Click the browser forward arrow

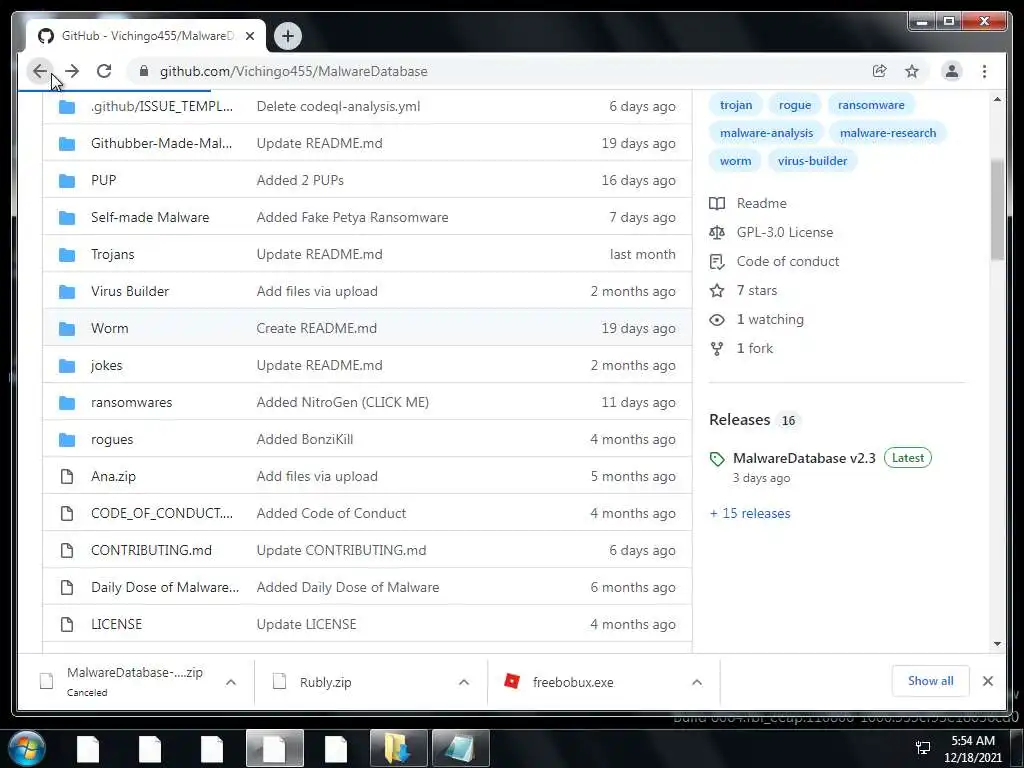[x=72, y=71]
